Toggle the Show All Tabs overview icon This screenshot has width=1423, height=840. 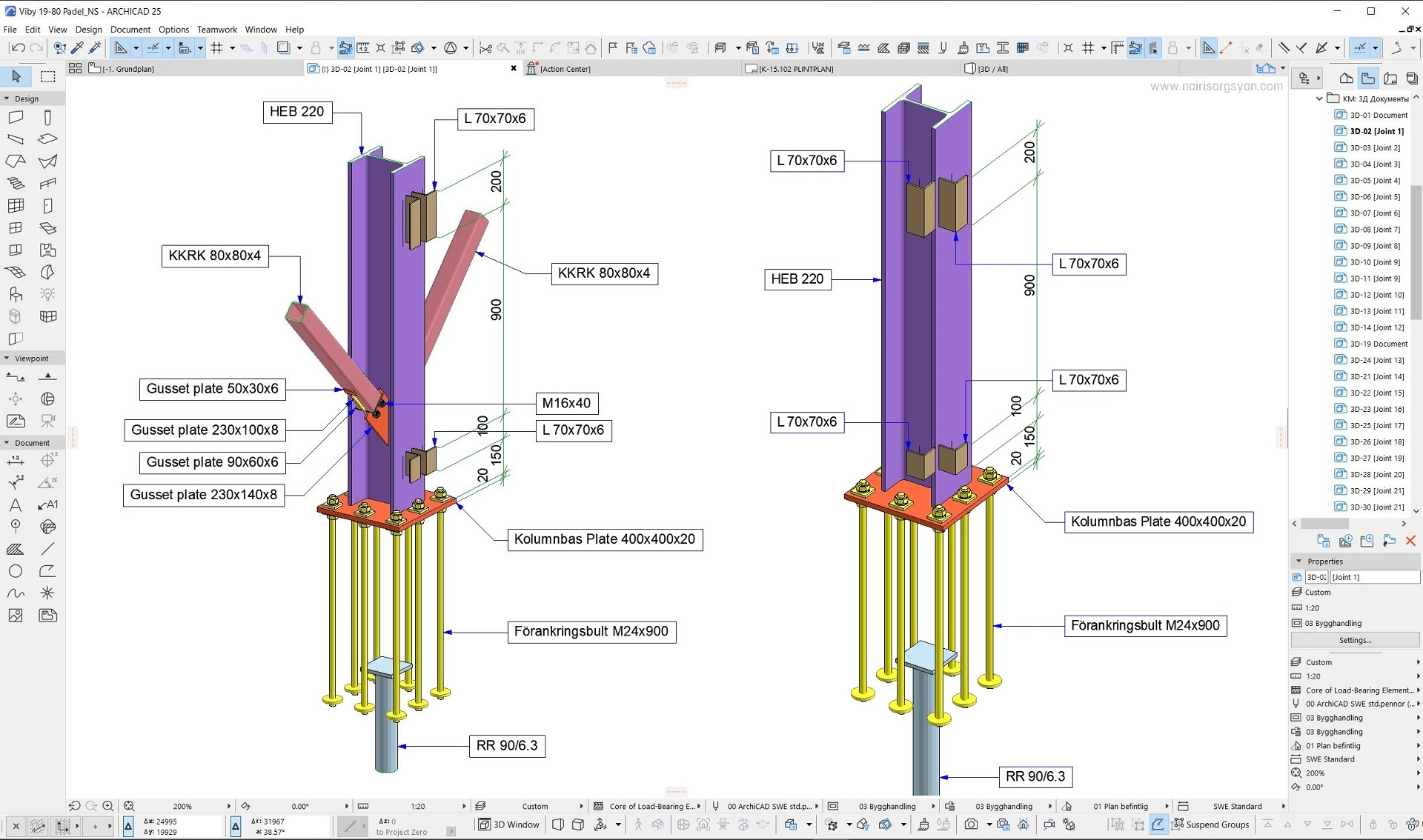pyautogui.click(x=75, y=68)
